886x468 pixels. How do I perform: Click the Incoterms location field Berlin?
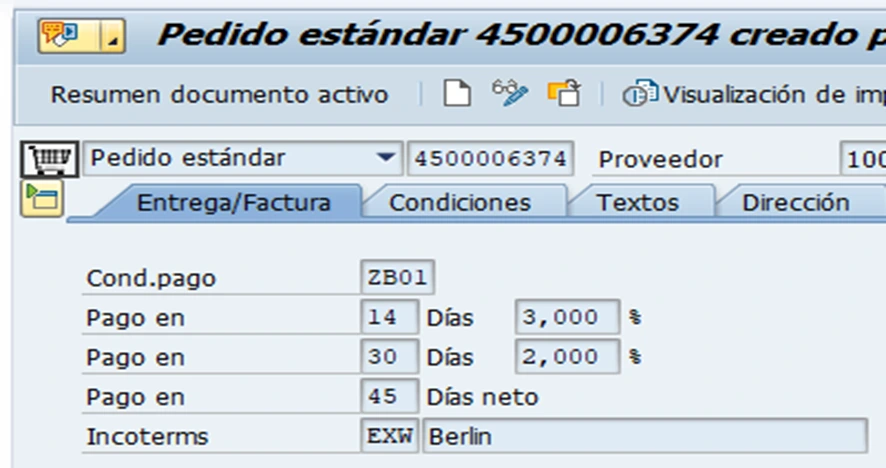(645, 436)
